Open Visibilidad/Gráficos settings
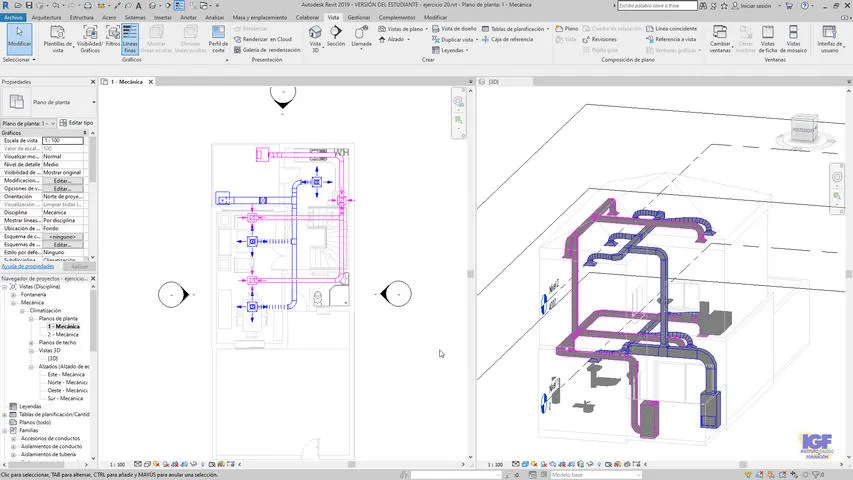The image size is (853, 480). 90,39
